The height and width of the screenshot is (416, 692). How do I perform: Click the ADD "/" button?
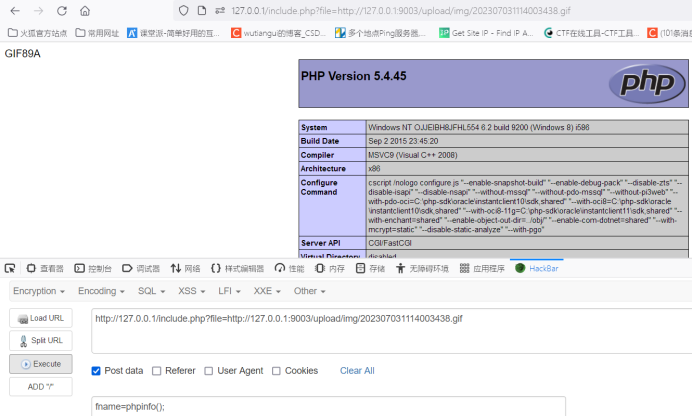(x=41, y=387)
